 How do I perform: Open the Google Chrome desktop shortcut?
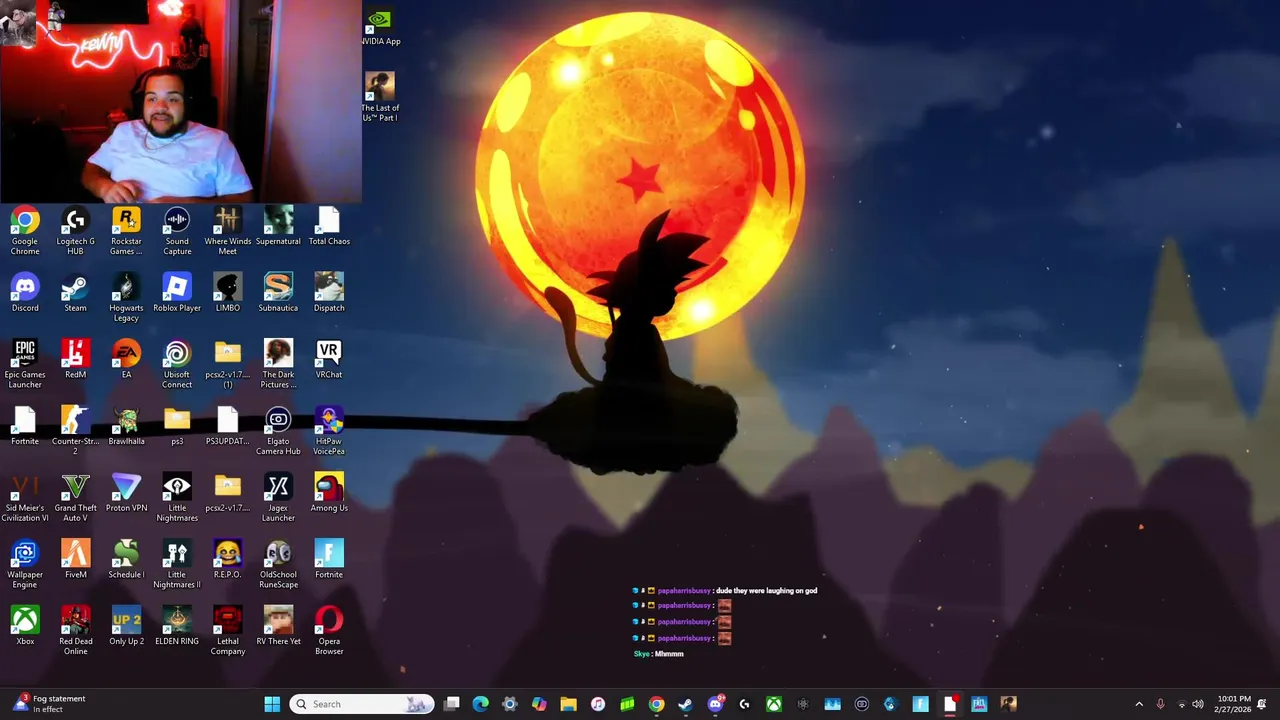coord(25,230)
